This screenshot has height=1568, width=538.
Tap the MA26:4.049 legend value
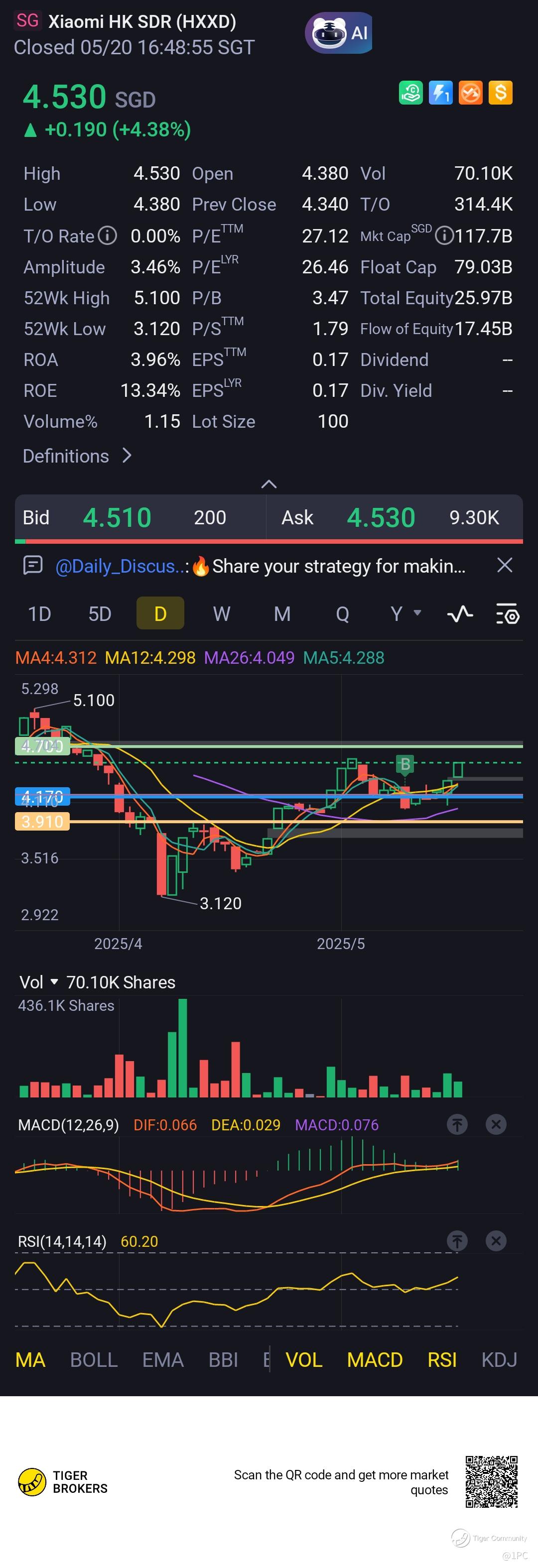click(249, 657)
